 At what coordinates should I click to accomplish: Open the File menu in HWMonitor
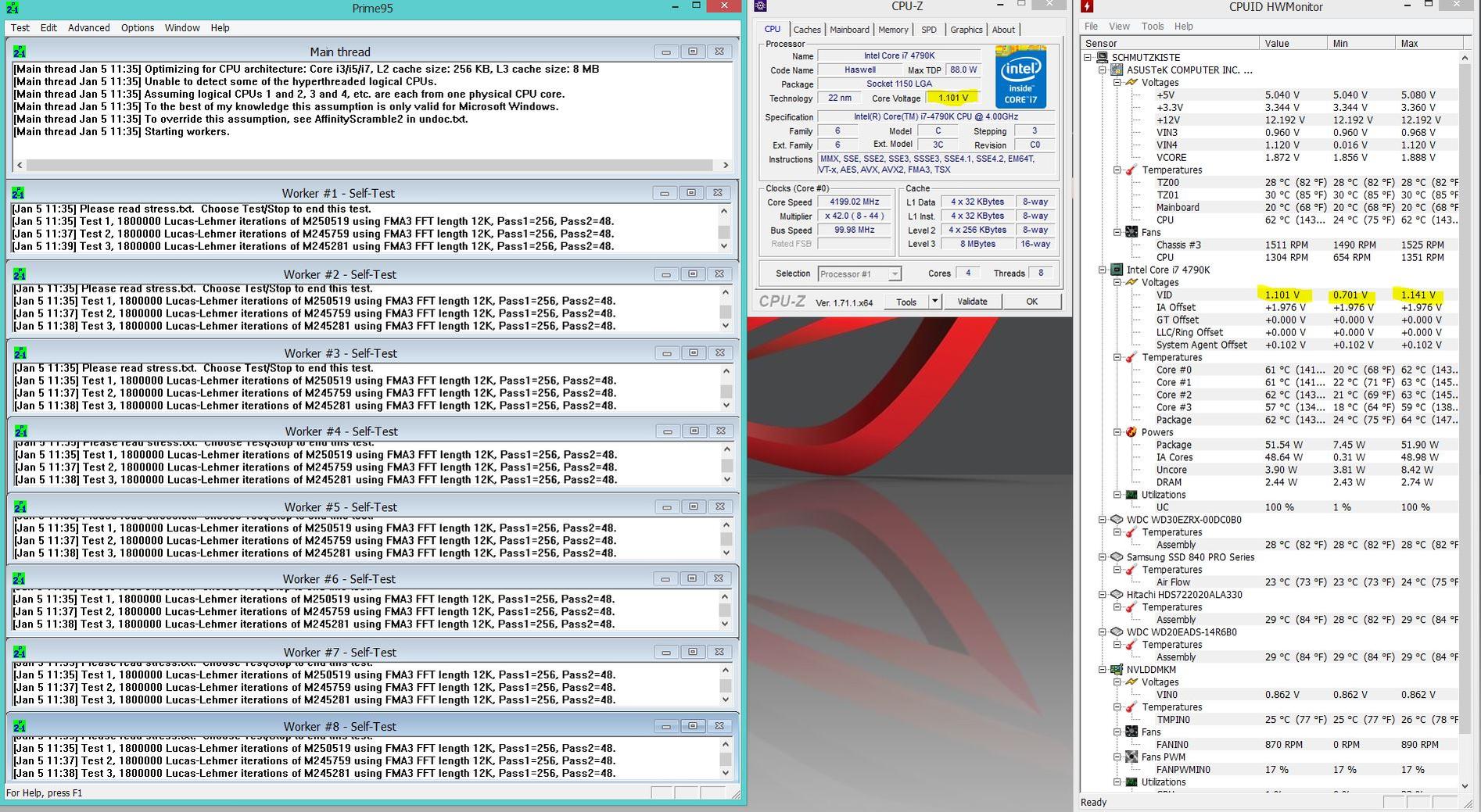pyautogui.click(x=1091, y=26)
